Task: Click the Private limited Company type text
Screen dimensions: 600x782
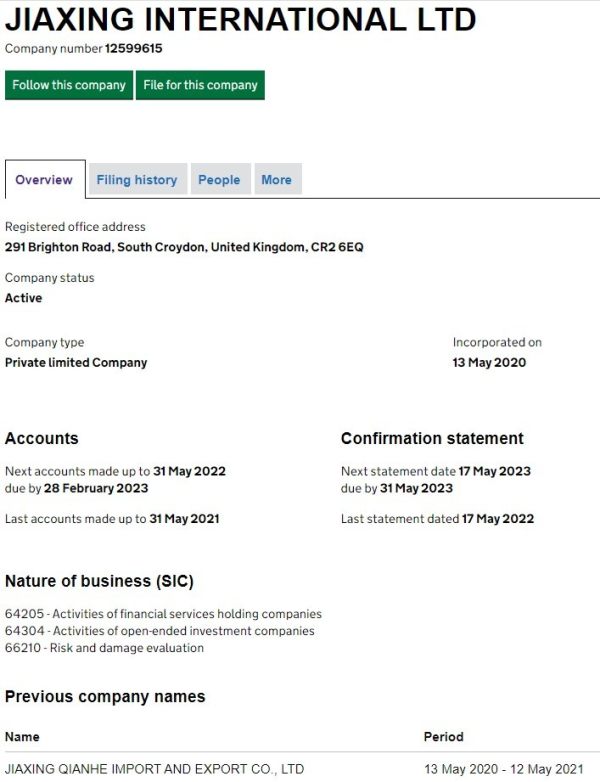Action: [76, 362]
